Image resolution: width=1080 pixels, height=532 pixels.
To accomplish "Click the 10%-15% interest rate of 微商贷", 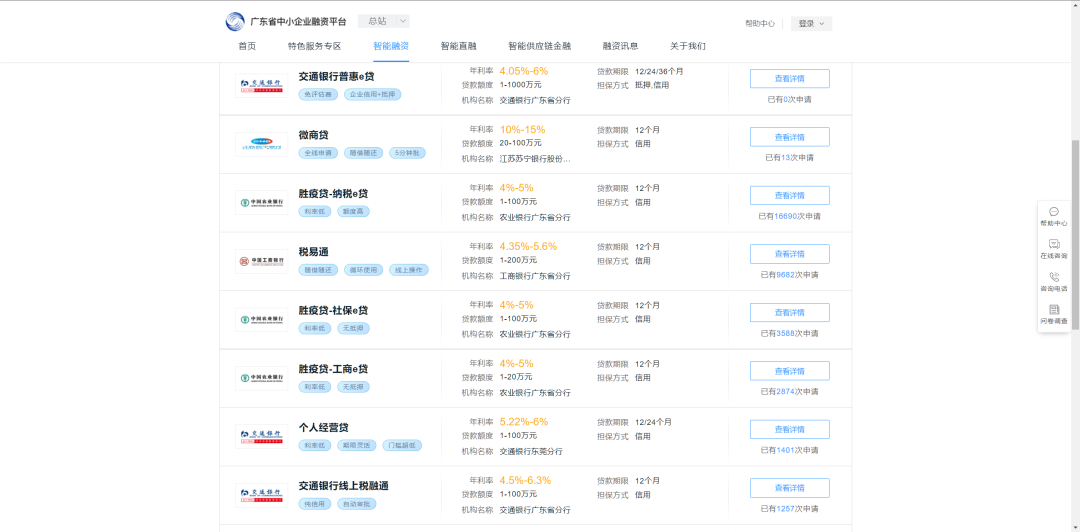I will click(x=522, y=130).
